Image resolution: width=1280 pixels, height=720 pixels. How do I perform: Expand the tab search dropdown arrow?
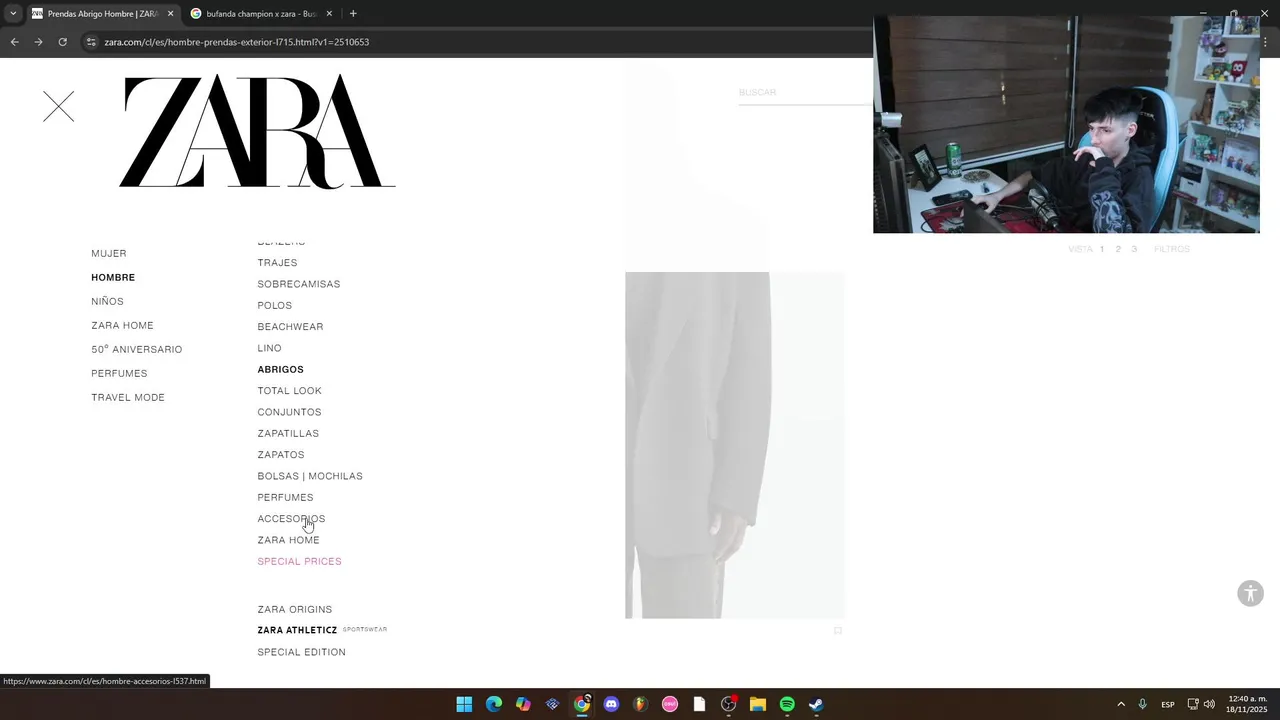tap(12, 14)
